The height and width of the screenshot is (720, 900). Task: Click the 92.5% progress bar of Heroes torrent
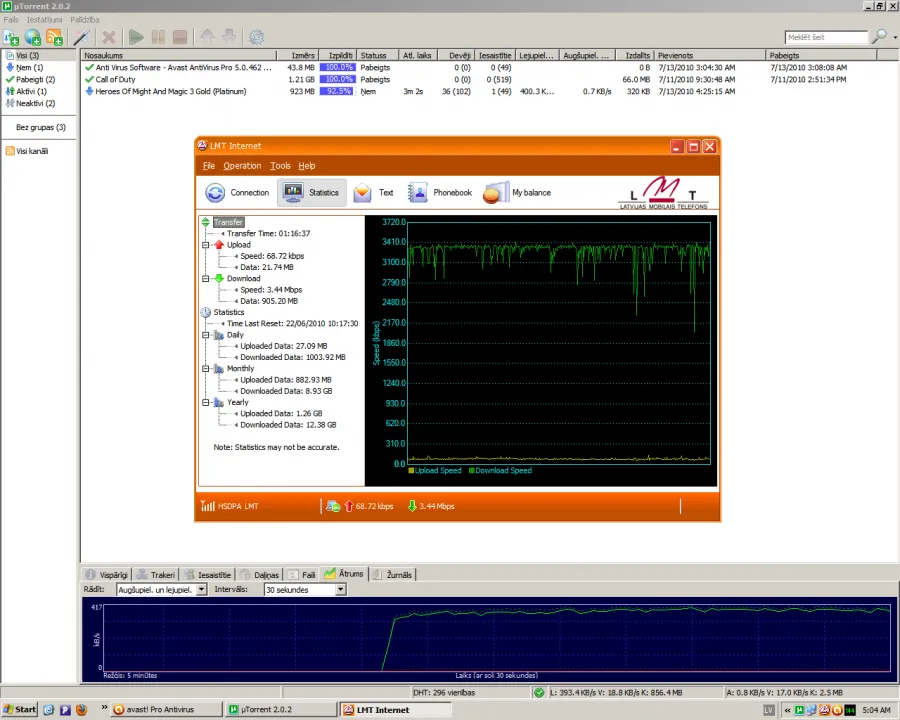point(336,91)
